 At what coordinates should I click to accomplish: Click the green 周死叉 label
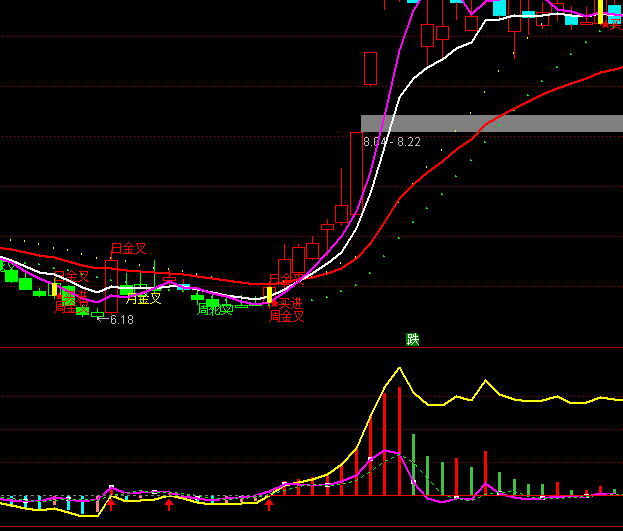click(214, 310)
